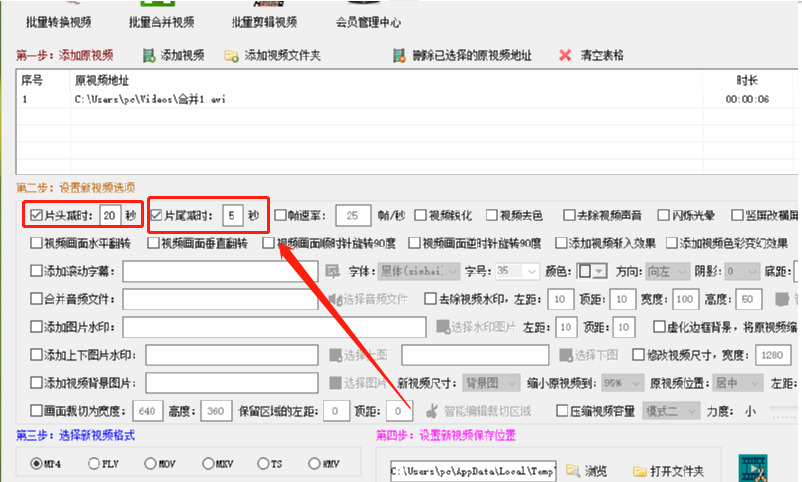Viewport: 802px width, 482px height.
Task: Click the 智能编辑裁切区域 scissors icon
Action: click(x=432, y=411)
